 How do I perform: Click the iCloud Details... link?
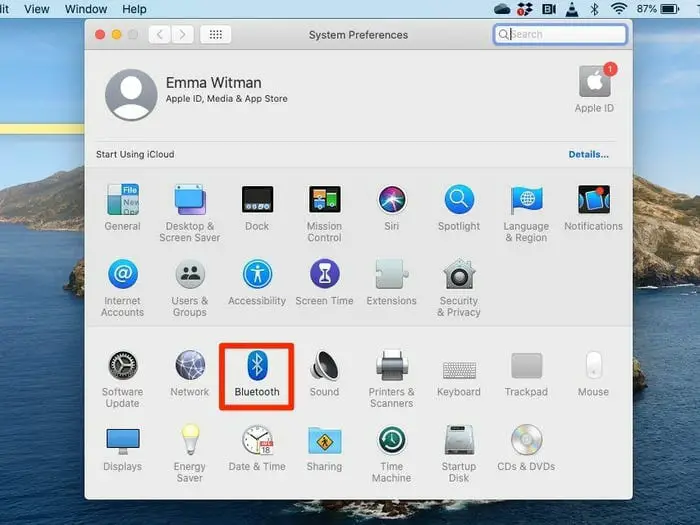(x=588, y=154)
